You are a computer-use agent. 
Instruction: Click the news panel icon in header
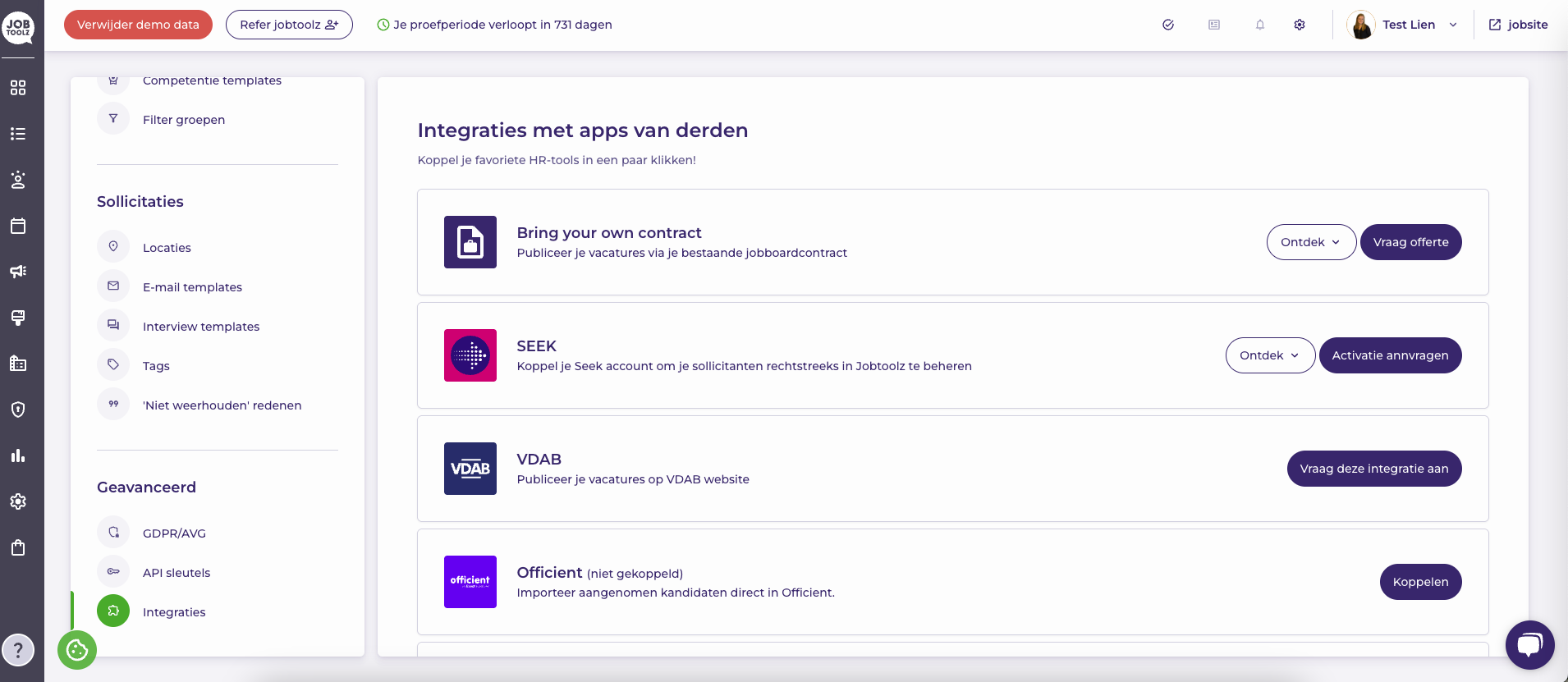[1214, 25]
